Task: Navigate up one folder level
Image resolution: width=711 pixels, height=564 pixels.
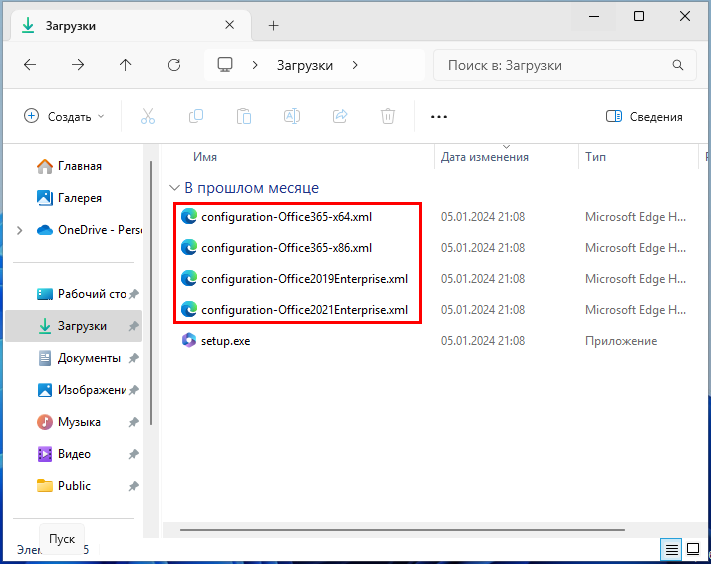Action: pyautogui.click(x=126, y=65)
